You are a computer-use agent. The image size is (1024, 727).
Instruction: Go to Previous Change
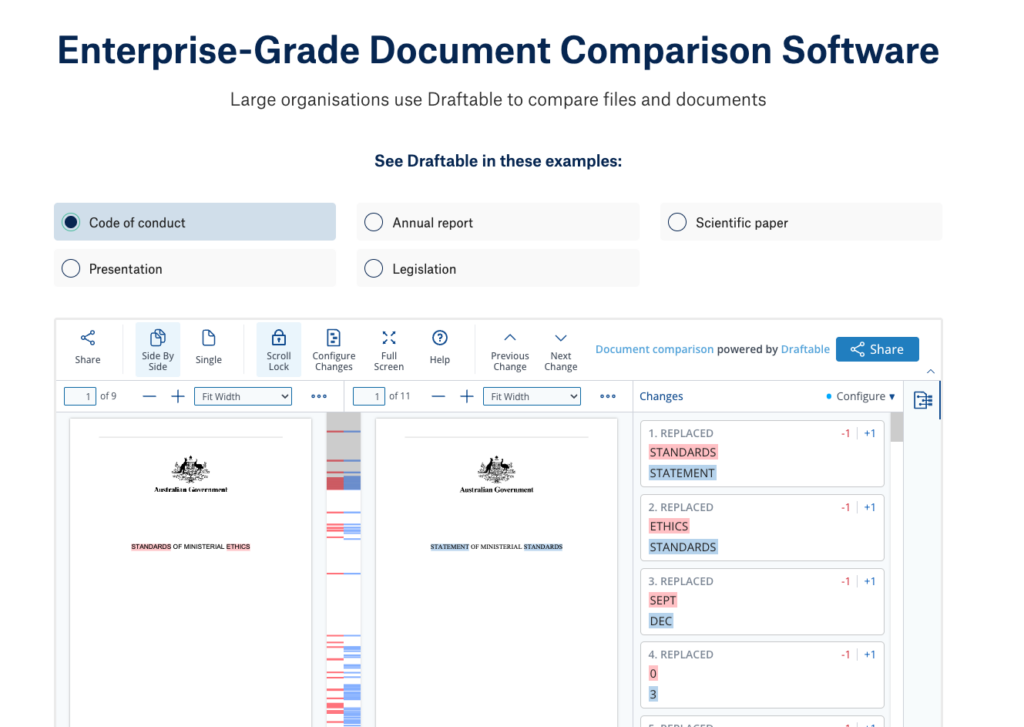(x=510, y=351)
